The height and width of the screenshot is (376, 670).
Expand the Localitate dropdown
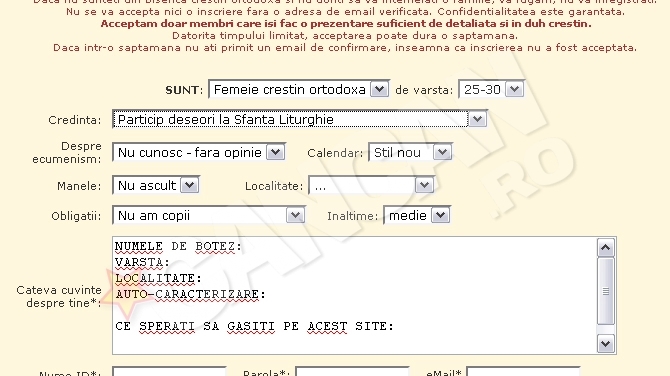tap(371, 185)
